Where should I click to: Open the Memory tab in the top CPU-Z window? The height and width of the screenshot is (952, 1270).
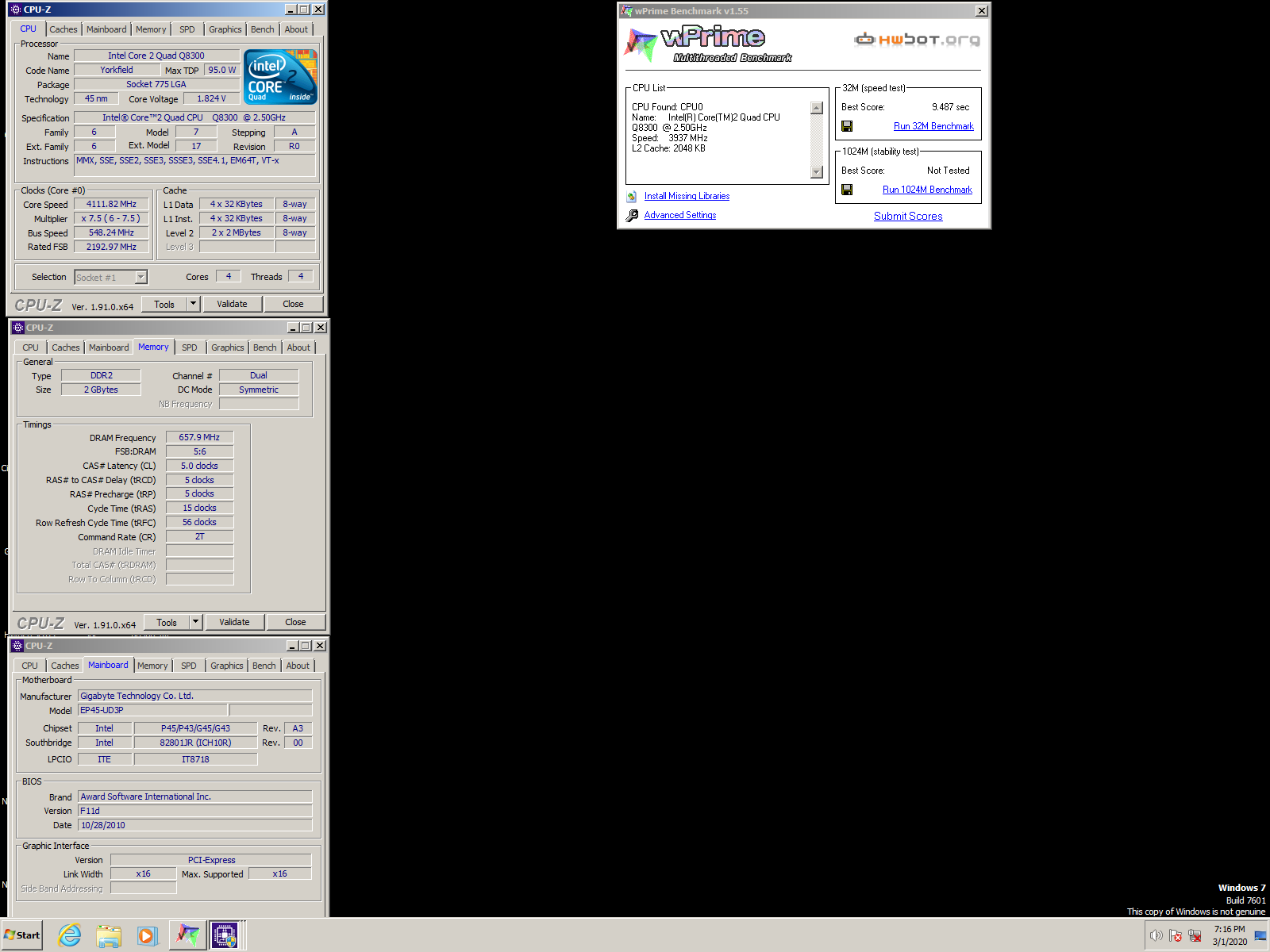click(151, 29)
